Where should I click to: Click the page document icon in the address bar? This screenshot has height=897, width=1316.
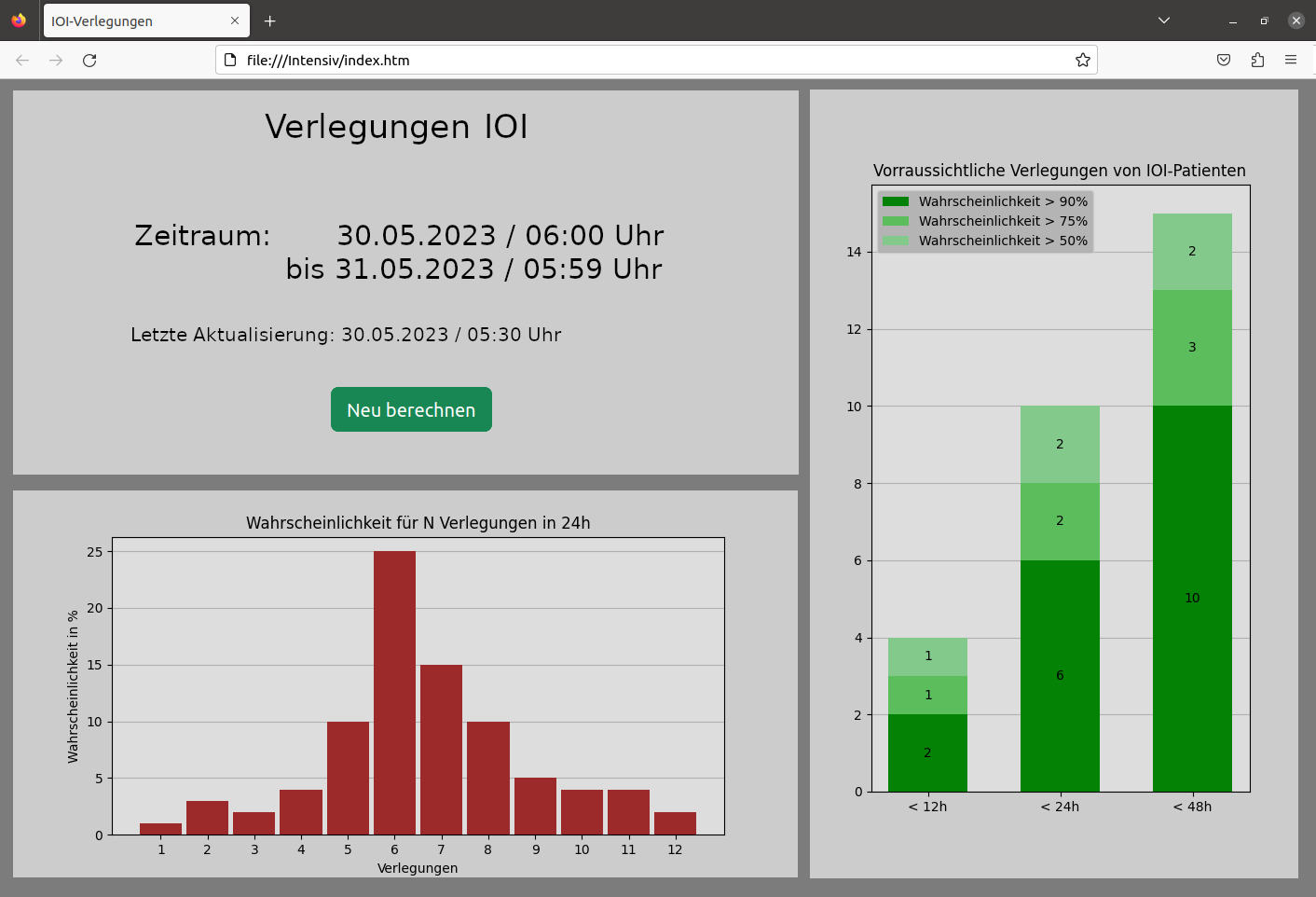click(230, 60)
